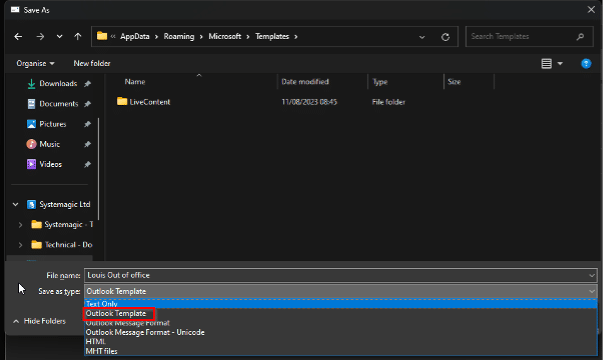Sort by Date modified column

pos(305,82)
